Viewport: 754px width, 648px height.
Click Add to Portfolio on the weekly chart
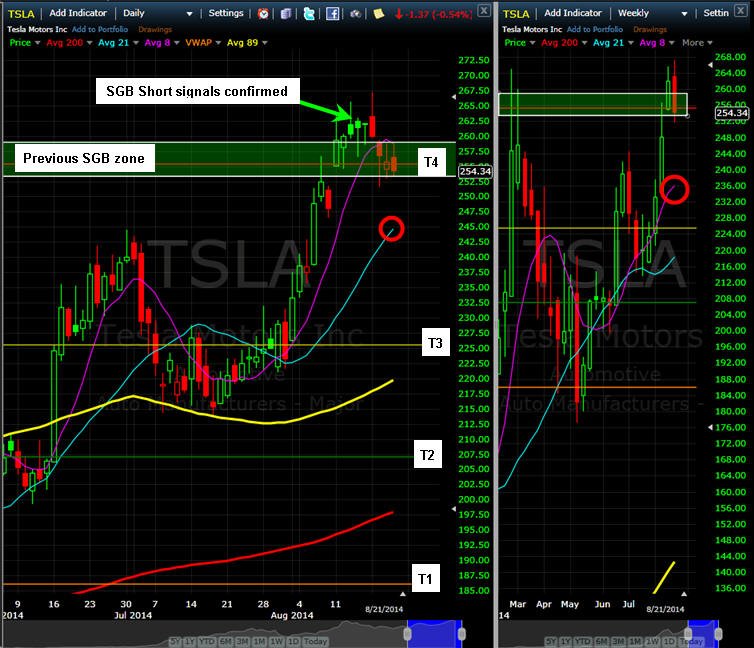[x=595, y=29]
